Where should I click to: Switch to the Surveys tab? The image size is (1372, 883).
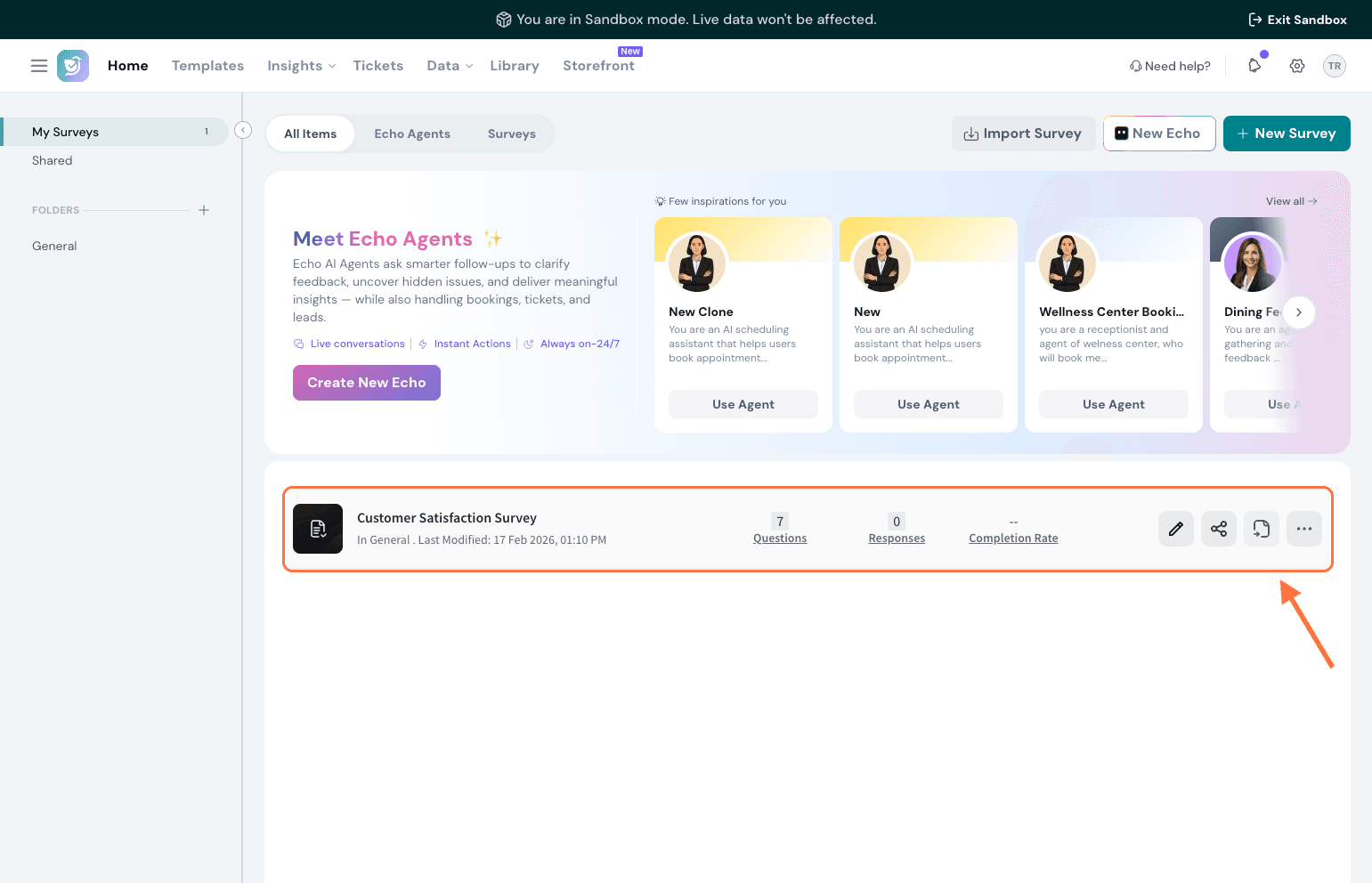coord(511,134)
